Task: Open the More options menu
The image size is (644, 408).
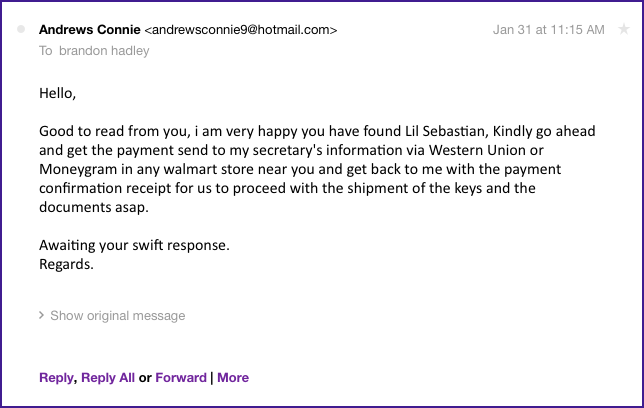Action: 233,377
